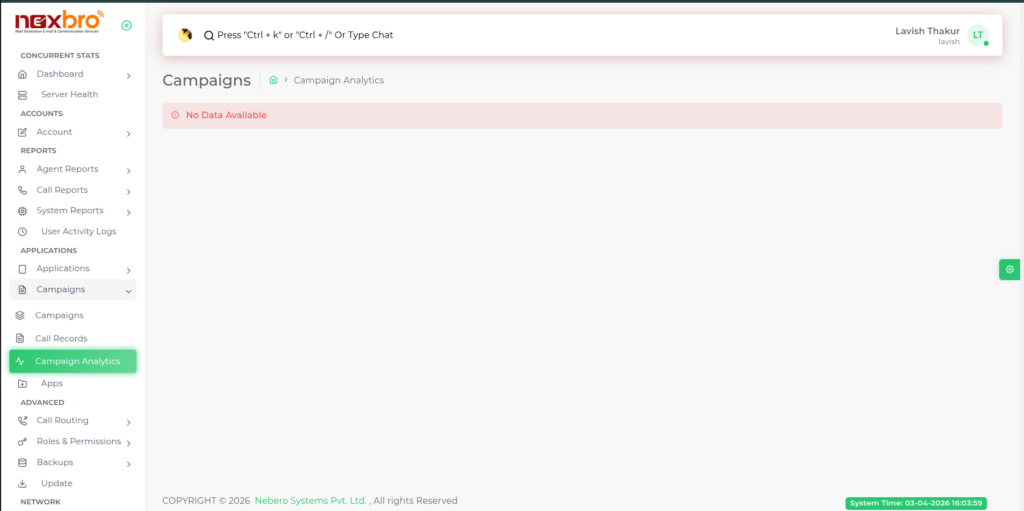Screen dimensions: 1024x511
Task: Click the Lavish Thakur username
Action: 927,31
